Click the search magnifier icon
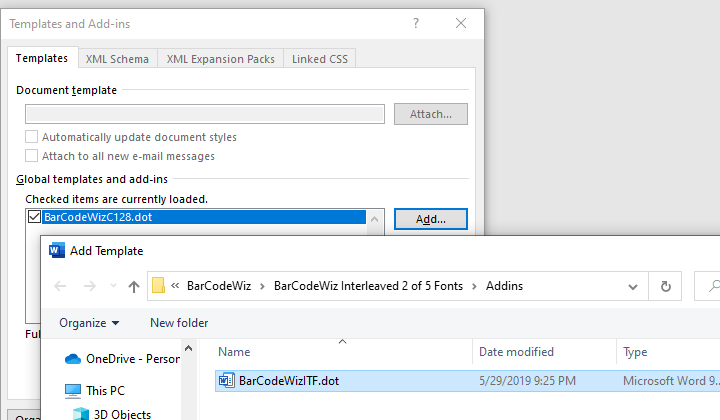This screenshot has width=720, height=420. pyautogui.click(x=713, y=286)
